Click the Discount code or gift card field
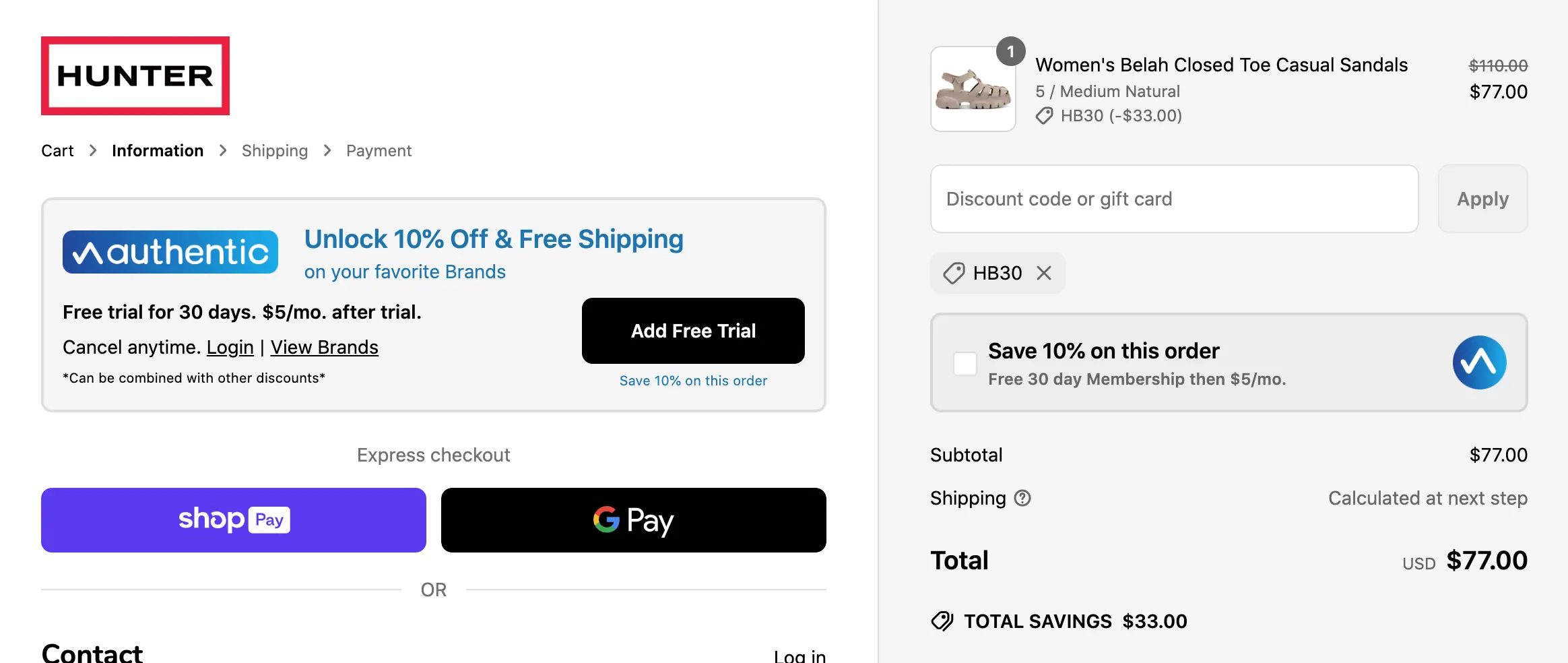1568x663 pixels. pyautogui.click(x=1174, y=199)
